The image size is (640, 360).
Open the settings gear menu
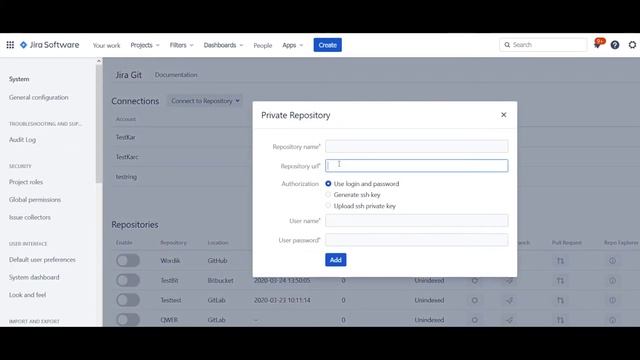632,45
